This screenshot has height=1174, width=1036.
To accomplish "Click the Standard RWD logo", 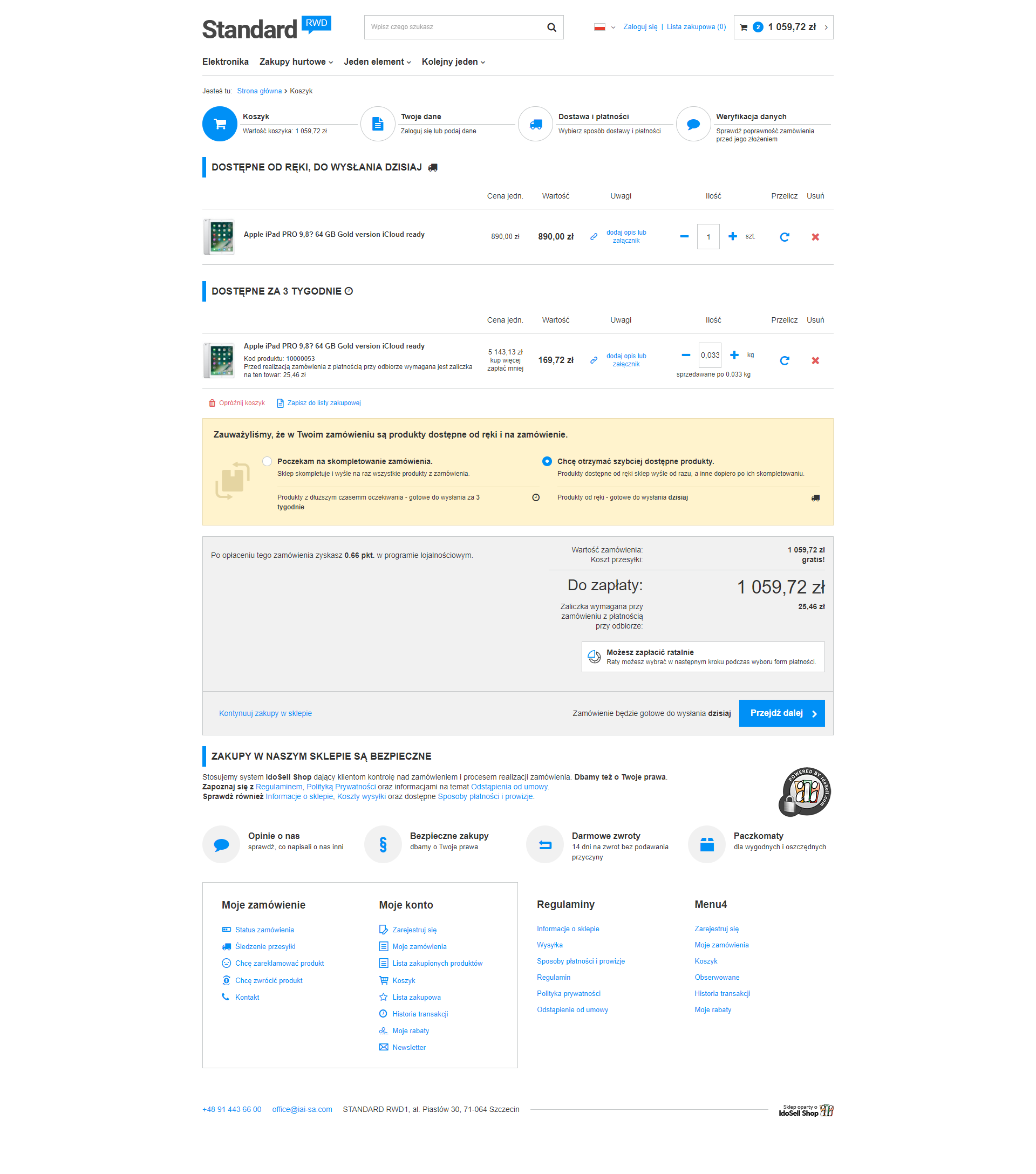I will 267,29.
